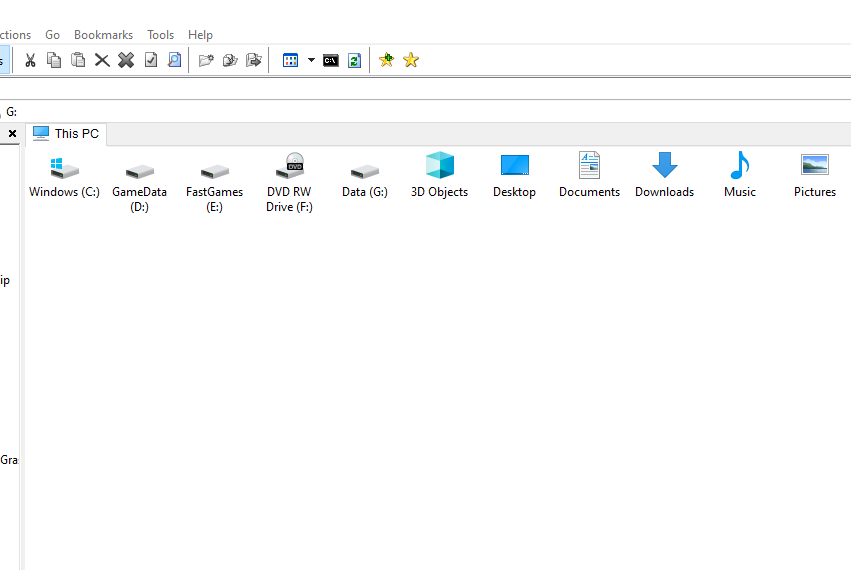Viewport: 851px width, 570px height.
Task: Open the Bookmarks menu
Action: (x=104, y=35)
